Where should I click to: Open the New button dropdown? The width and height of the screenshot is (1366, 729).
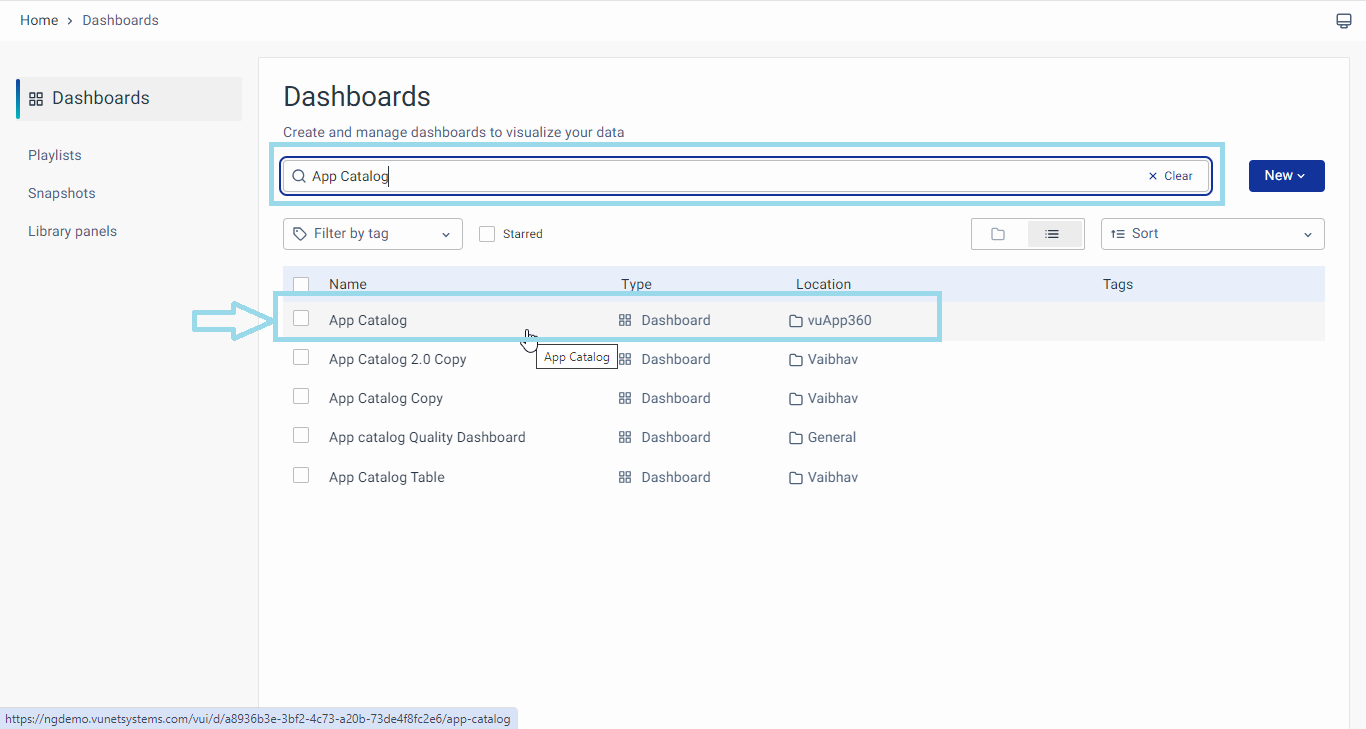click(1286, 176)
